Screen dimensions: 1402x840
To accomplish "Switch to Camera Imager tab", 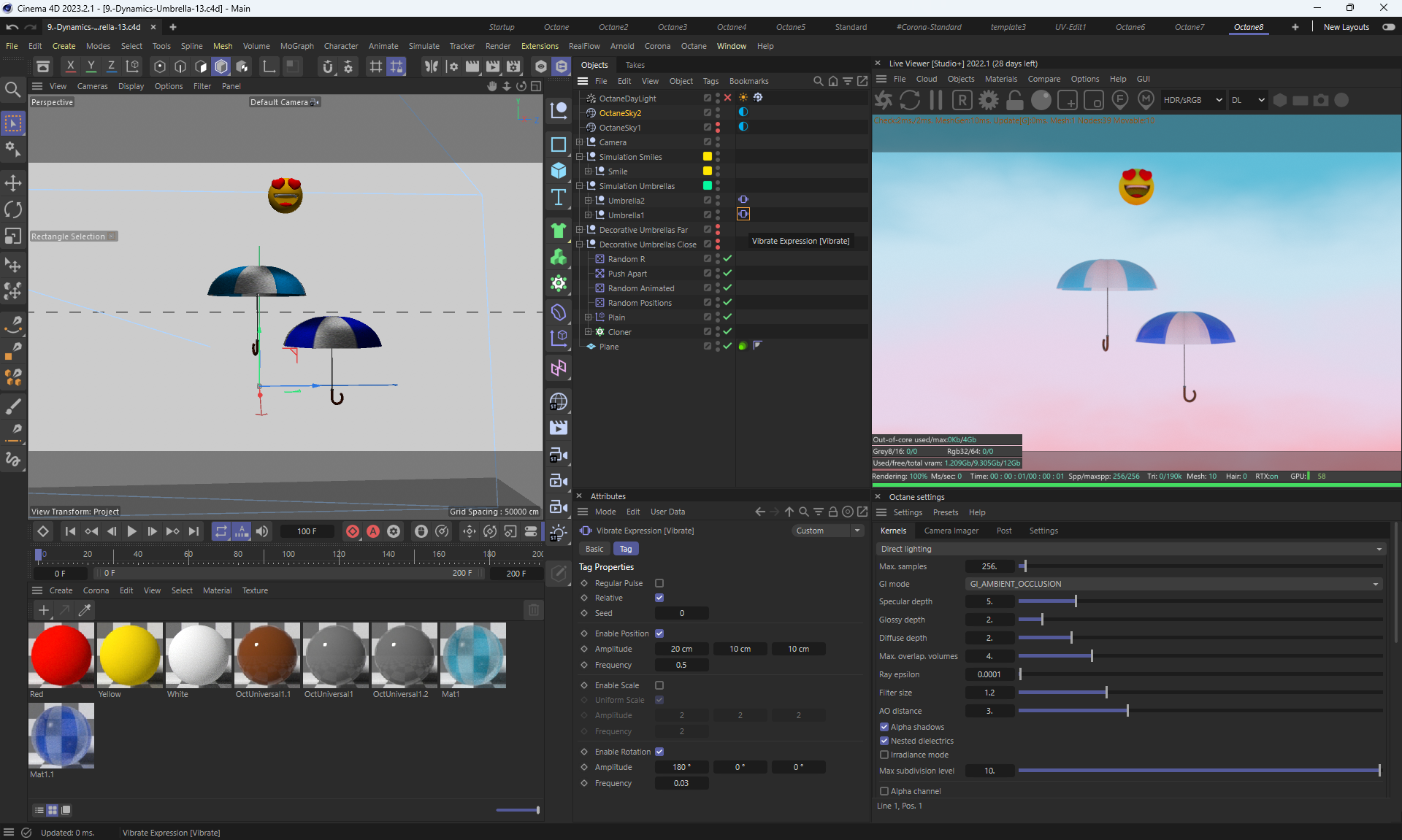I will 951,531.
